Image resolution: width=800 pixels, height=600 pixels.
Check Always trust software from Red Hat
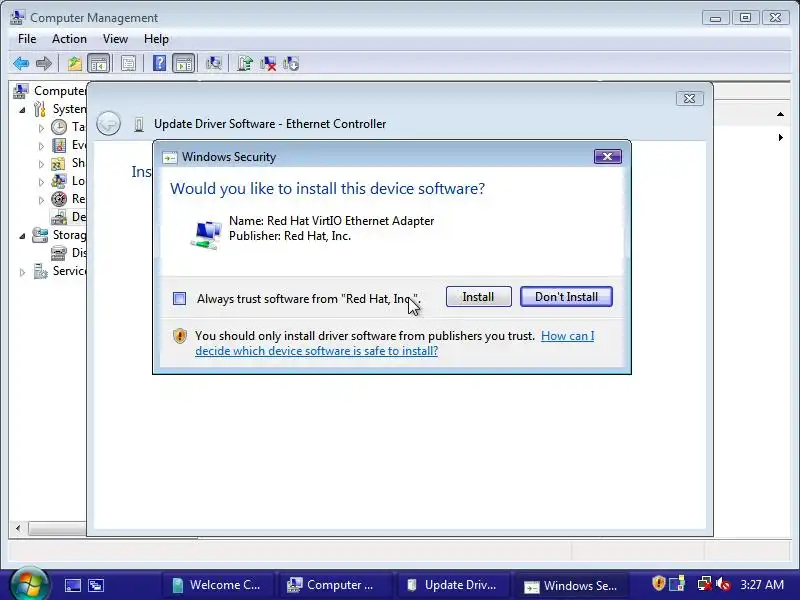(x=179, y=298)
